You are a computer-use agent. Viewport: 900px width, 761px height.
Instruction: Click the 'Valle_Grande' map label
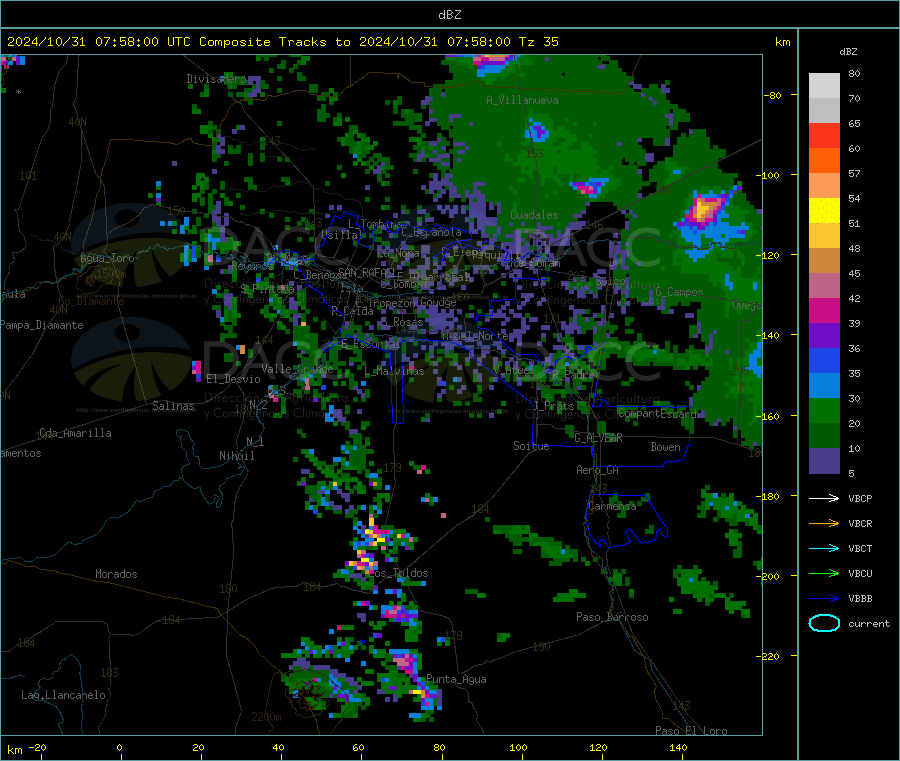tap(297, 369)
